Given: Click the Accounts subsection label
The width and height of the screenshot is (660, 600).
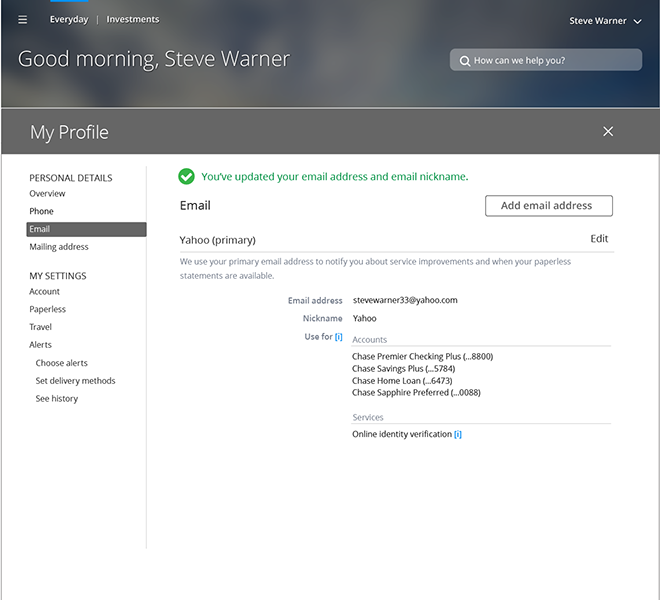Looking at the screenshot, I should pos(369,339).
